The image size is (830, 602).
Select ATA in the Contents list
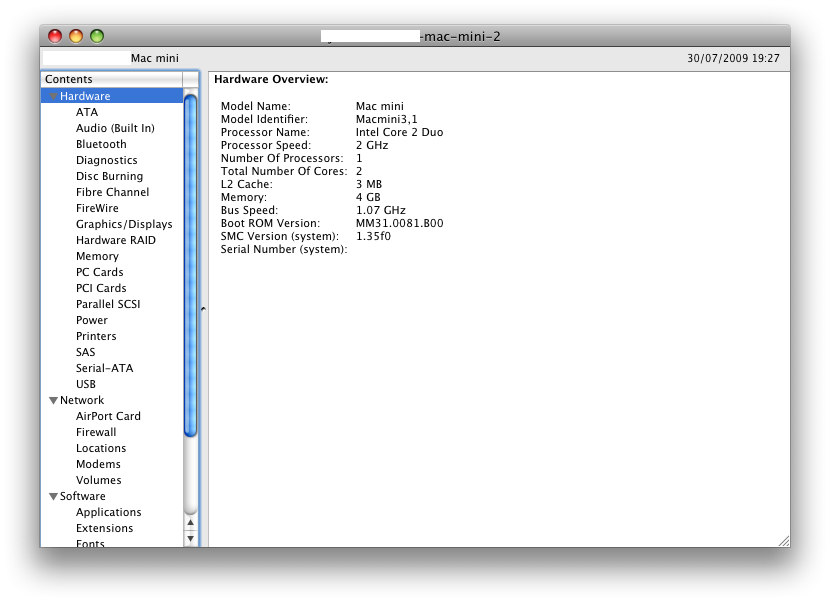click(x=87, y=112)
